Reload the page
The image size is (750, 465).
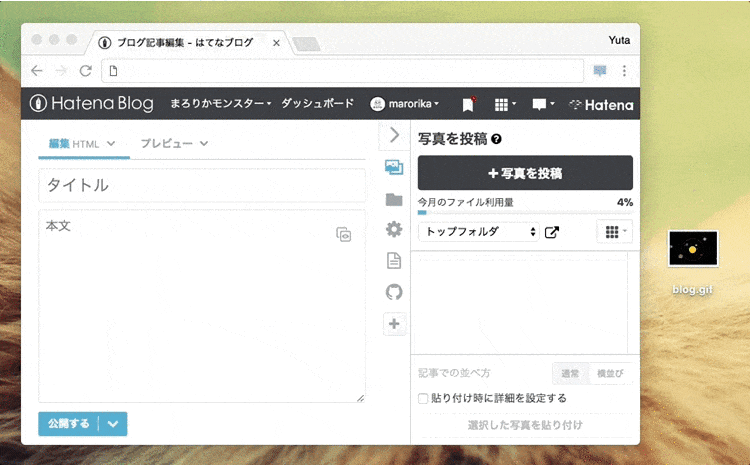click(86, 71)
